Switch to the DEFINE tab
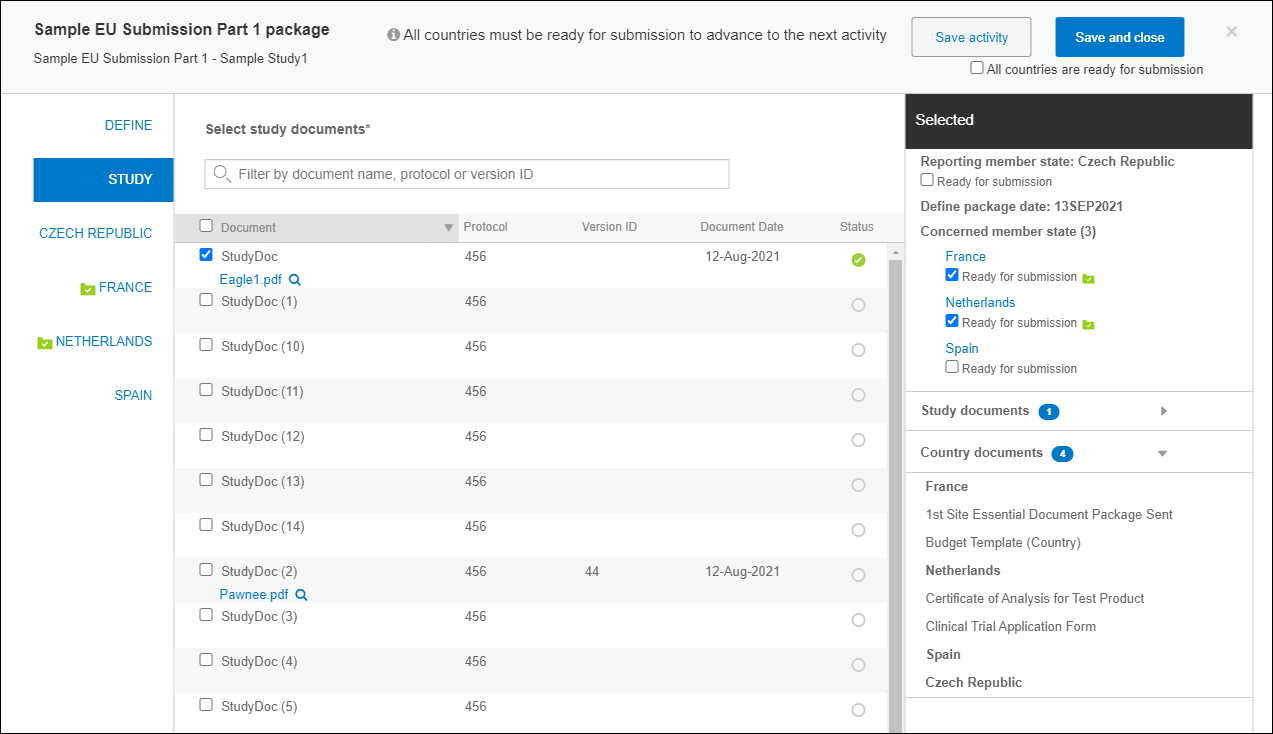The height and width of the screenshot is (734, 1273). tap(128, 125)
